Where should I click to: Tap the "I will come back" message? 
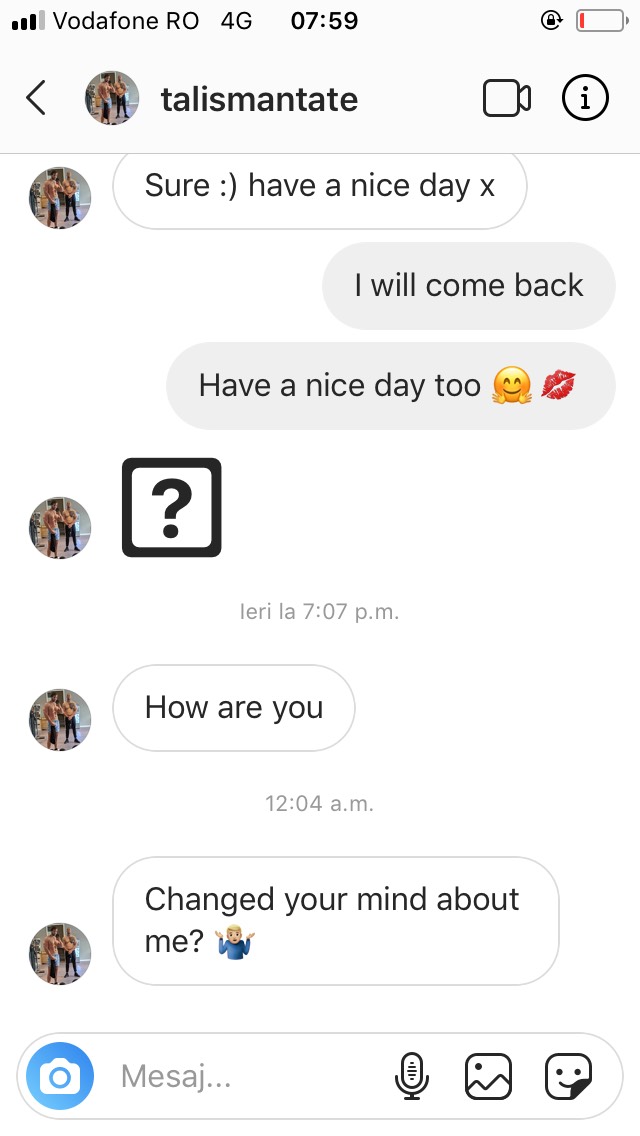coord(468,286)
